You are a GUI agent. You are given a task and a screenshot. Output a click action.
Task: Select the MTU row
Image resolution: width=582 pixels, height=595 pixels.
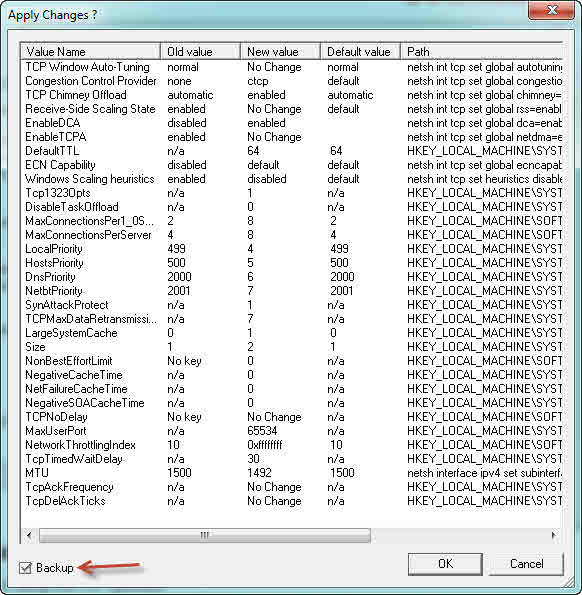point(291,473)
